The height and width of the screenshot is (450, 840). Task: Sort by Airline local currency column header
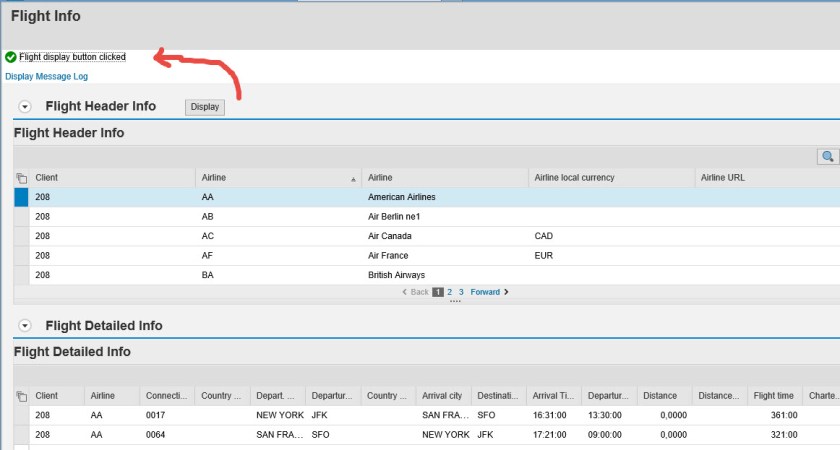pos(574,178)
